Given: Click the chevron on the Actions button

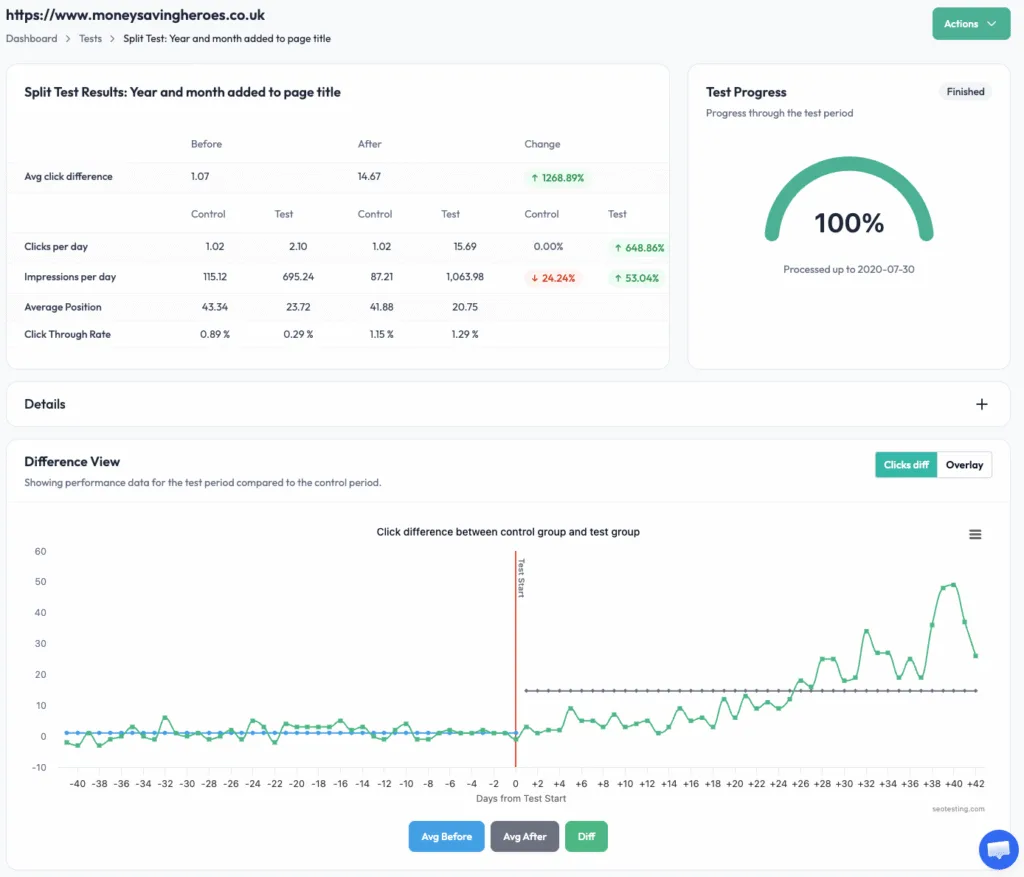Looking at the screenshot, I should point(990,23).
